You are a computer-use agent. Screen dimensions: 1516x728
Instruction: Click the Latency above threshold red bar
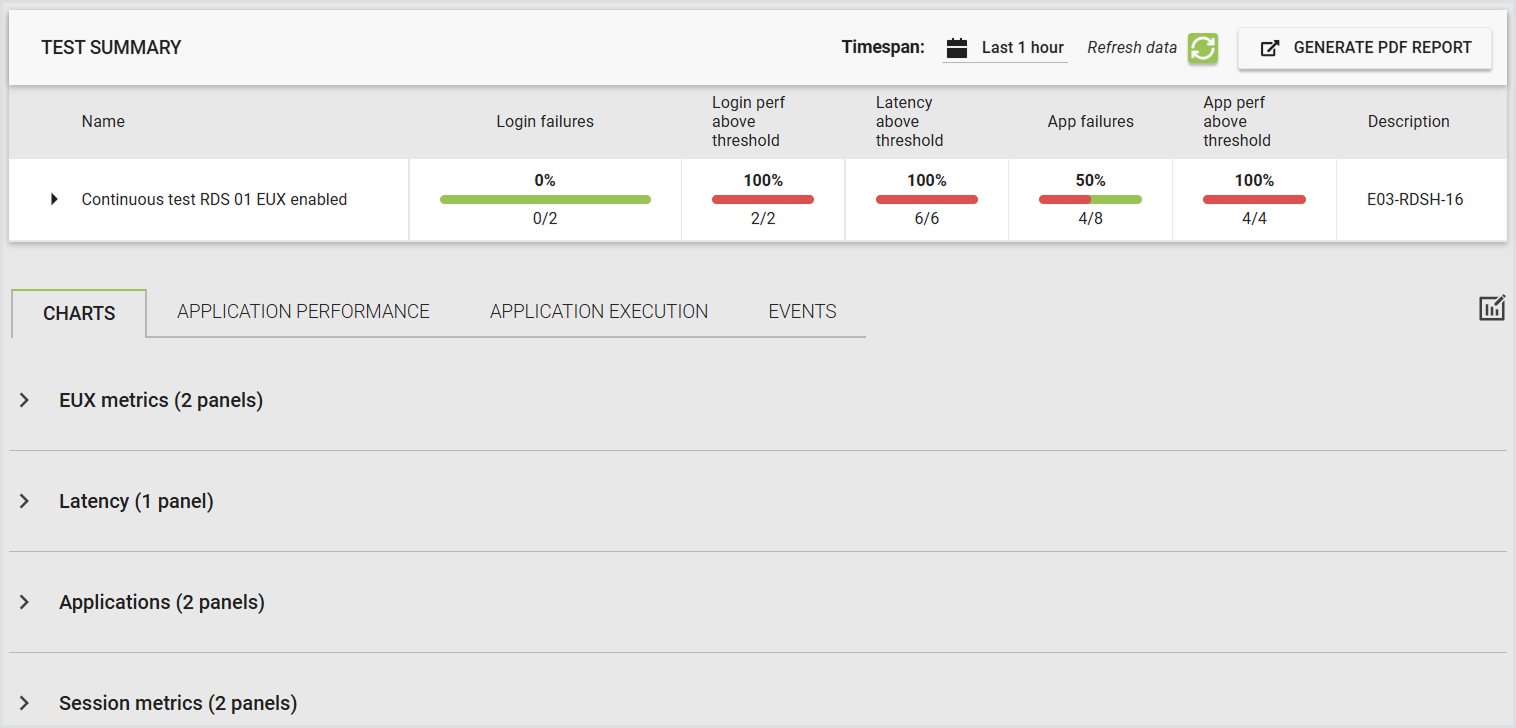tap(927, 200)
